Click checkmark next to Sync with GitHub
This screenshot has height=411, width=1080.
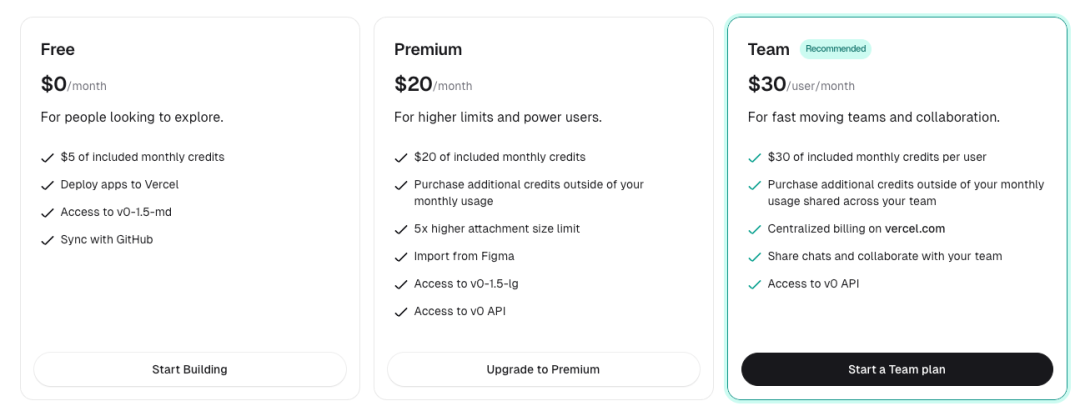[x=47, y=240]
